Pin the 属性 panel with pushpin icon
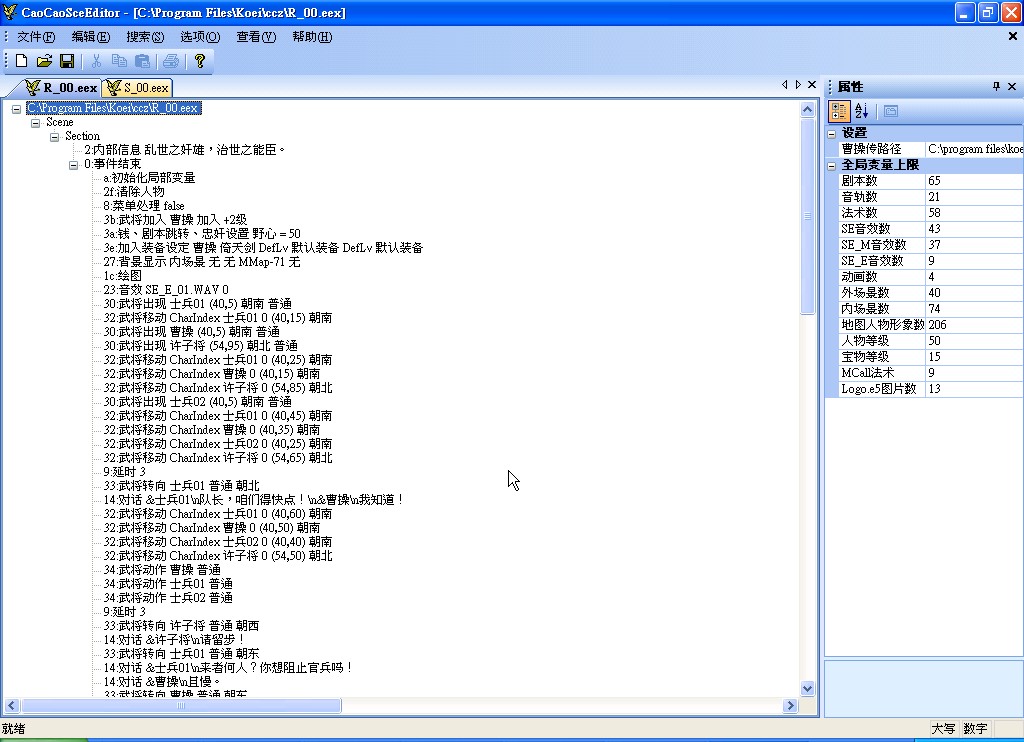The width and height of the screenshot is (1024, 742). coord(996,87)
